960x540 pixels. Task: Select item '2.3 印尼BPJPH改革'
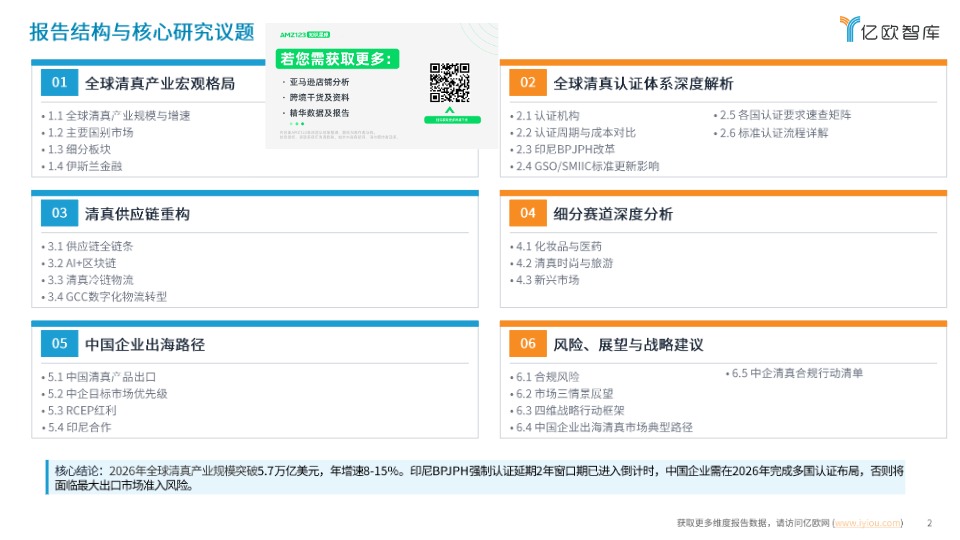[x=565, y=149]
